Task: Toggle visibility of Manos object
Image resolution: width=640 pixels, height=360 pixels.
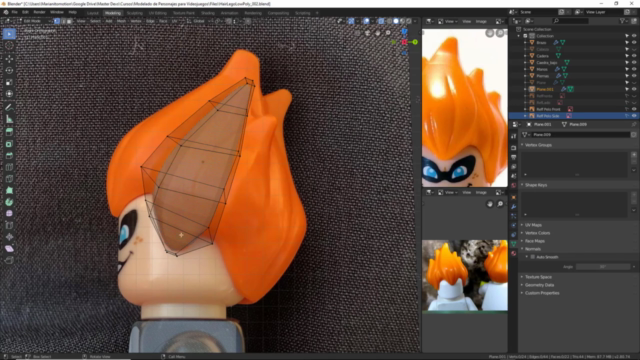Action: click(x=634, y=69)
